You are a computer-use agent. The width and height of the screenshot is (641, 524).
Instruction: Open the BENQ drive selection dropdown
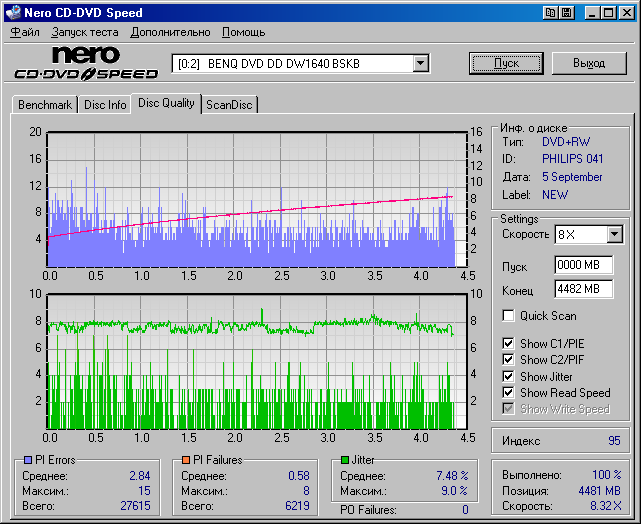(420, 64)
